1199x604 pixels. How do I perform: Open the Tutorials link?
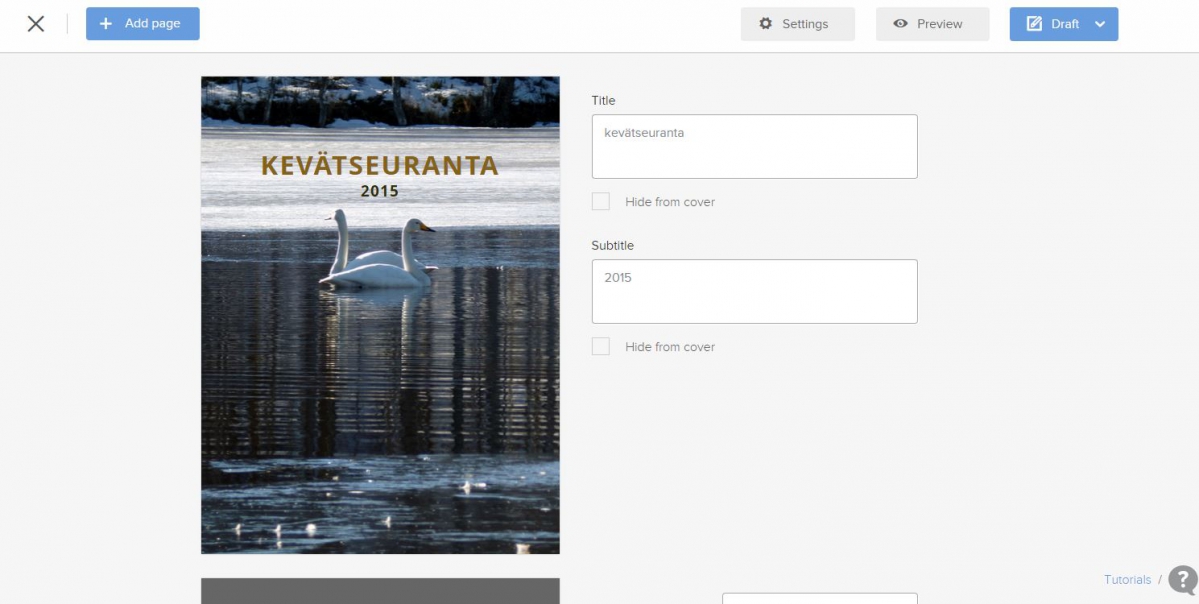coord(1127,580)
